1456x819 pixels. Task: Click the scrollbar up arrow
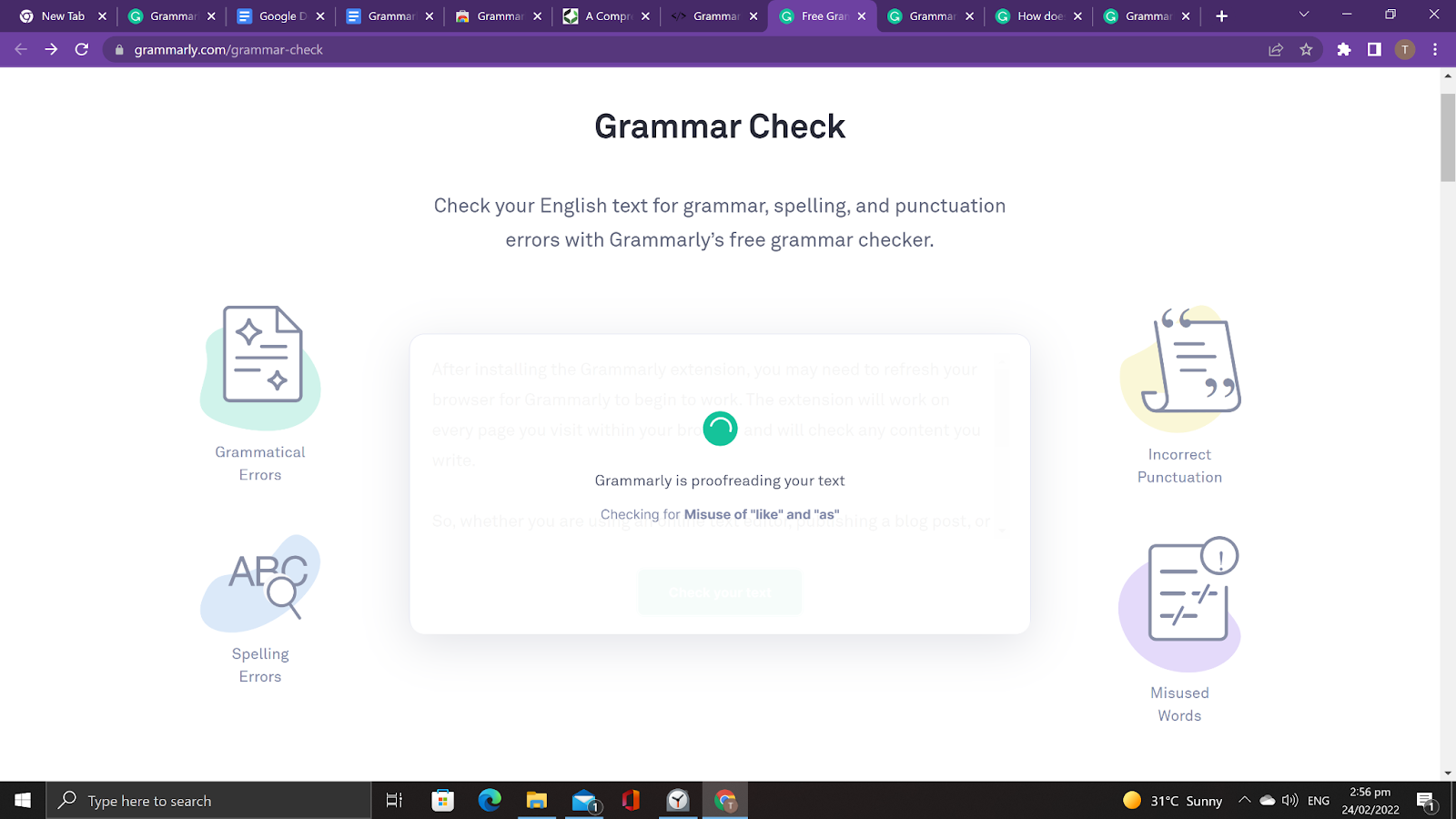pyautogui.click(x=1448, y=76)
